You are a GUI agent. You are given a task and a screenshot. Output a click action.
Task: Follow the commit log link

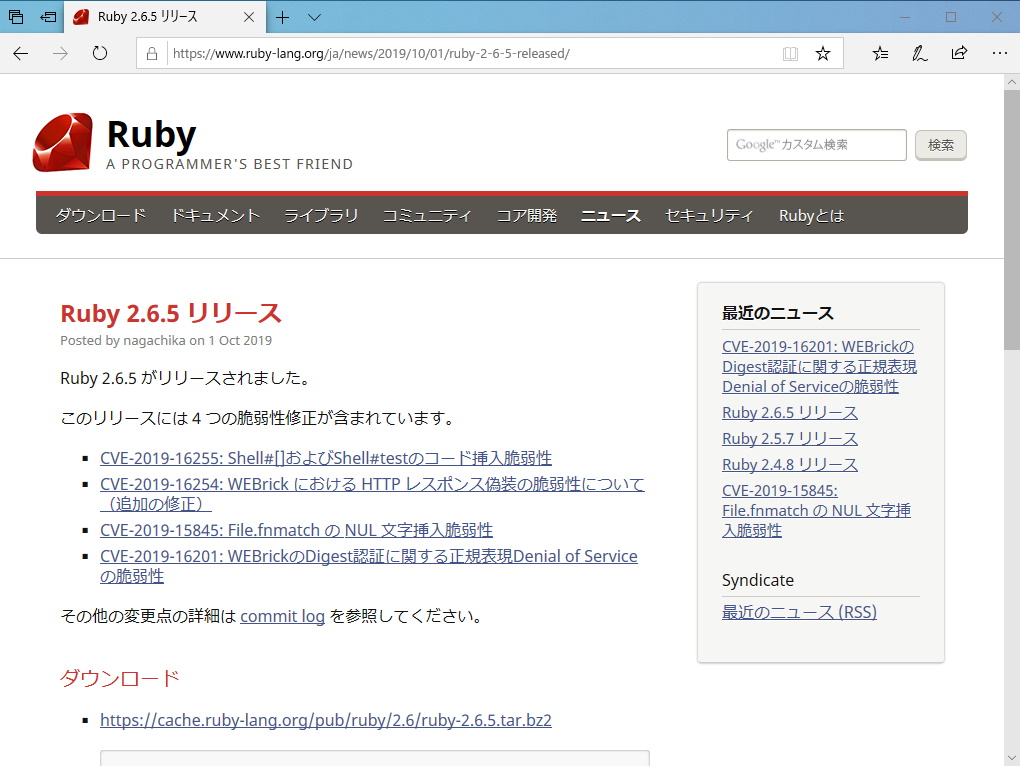click(283, 616)
